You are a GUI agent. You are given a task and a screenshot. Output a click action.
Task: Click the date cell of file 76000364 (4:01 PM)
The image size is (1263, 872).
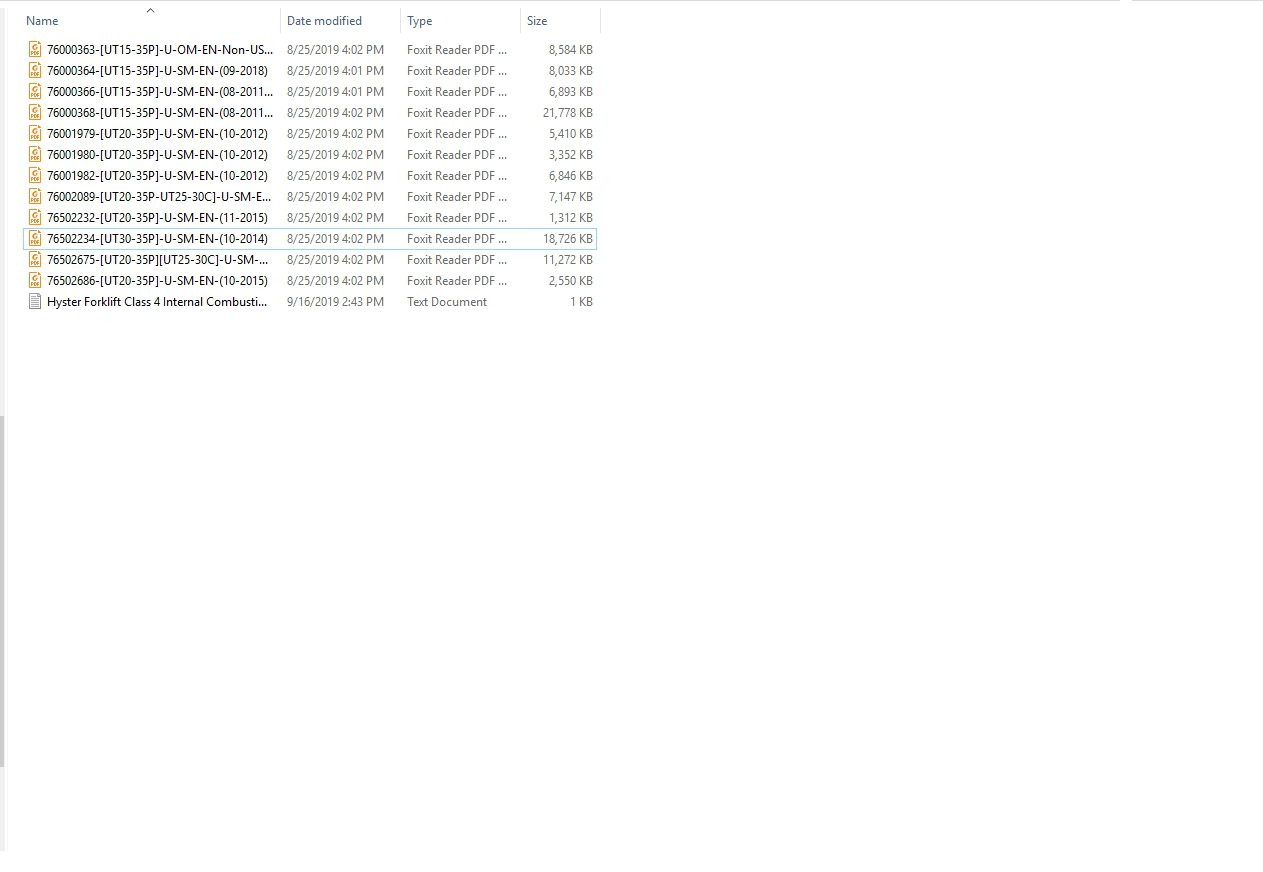pos(335,70)
